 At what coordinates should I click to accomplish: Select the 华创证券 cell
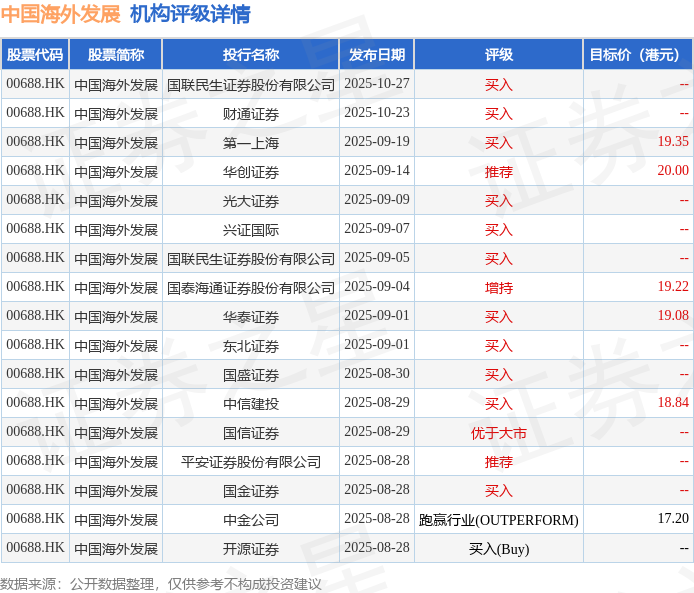tap(251, 172)
